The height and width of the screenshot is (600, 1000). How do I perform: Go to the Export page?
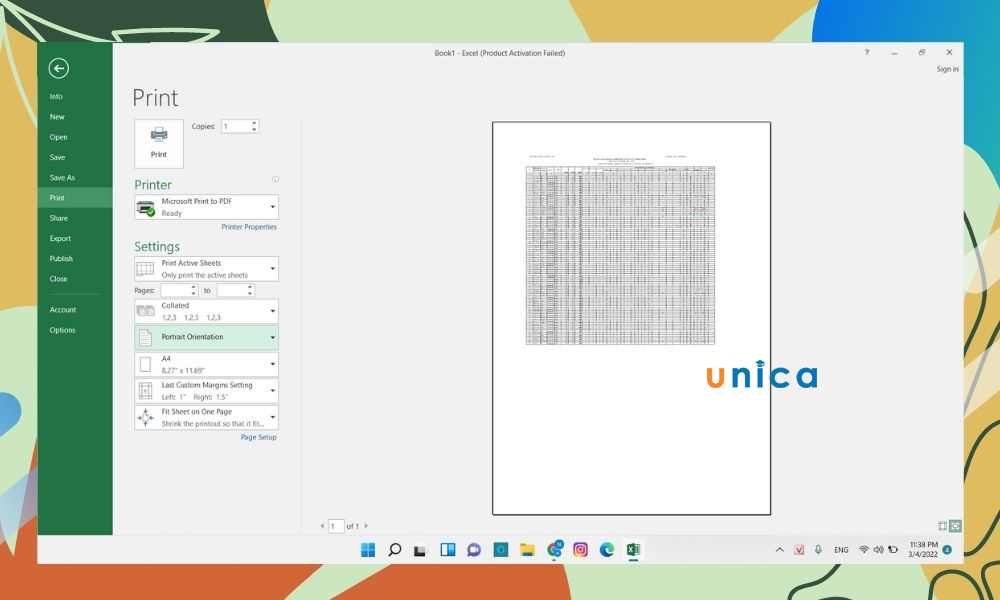[60, 238]
